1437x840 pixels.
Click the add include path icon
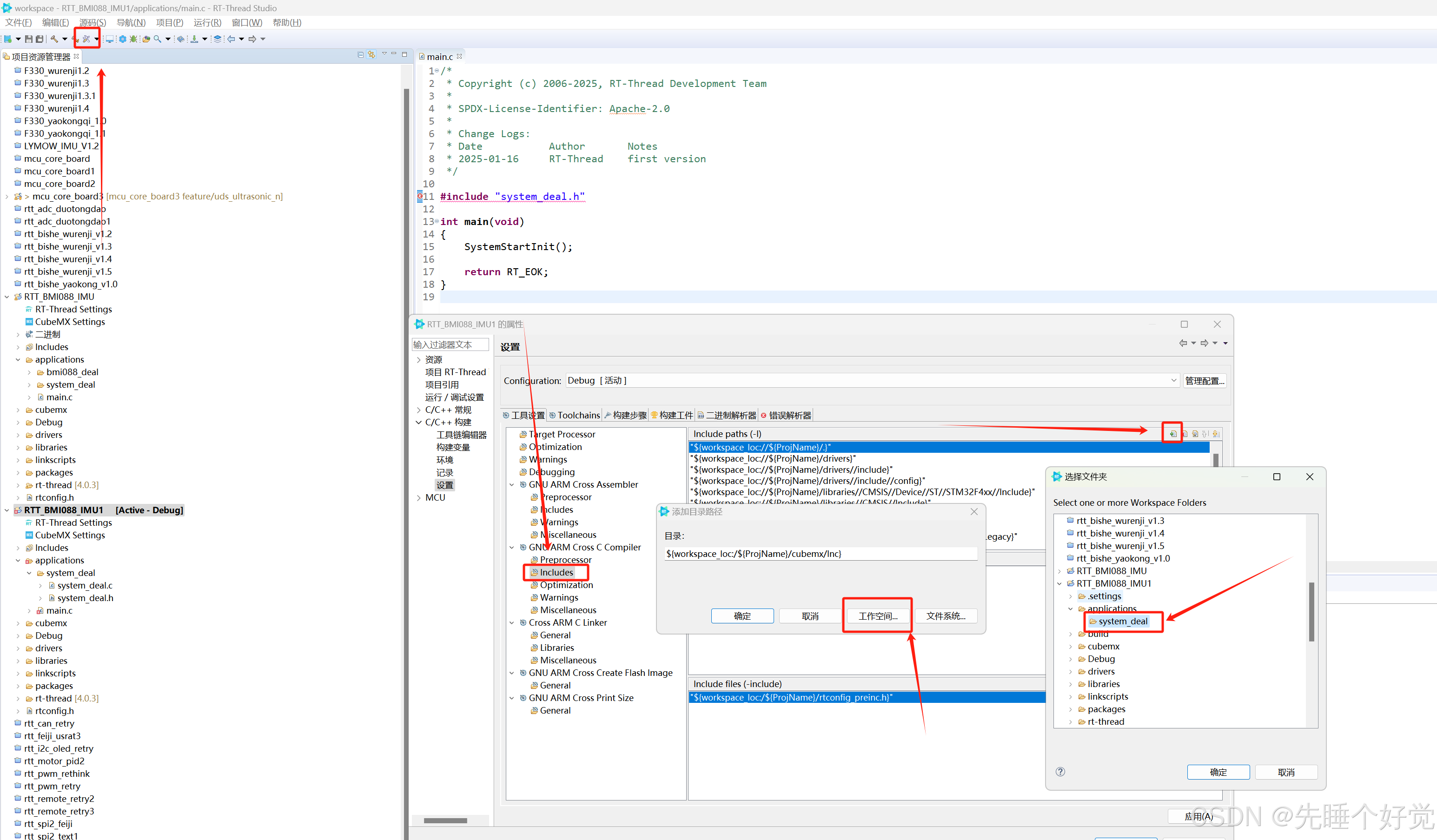pyautogui.click(x=1172, y=434)
